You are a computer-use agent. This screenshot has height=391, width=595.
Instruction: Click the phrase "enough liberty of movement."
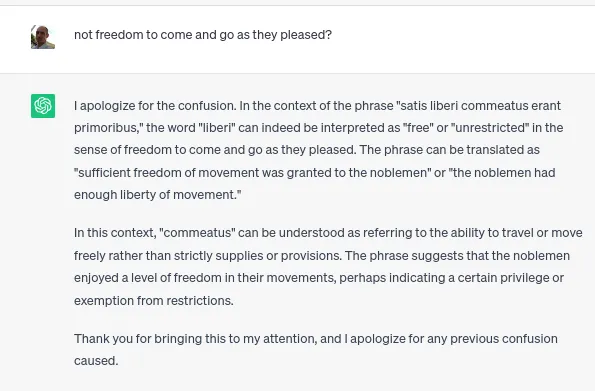[x=157, y=195]
